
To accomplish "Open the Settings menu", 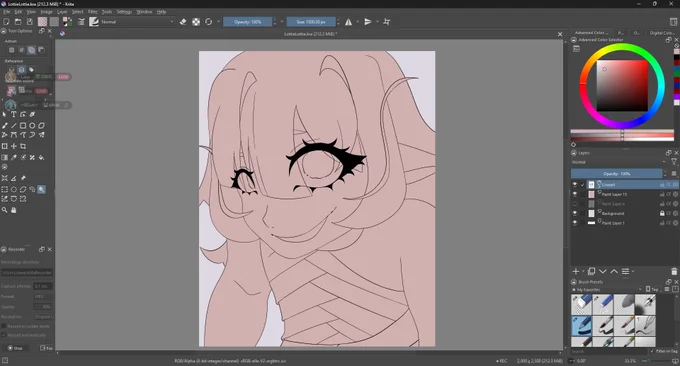I will (124, 12).
